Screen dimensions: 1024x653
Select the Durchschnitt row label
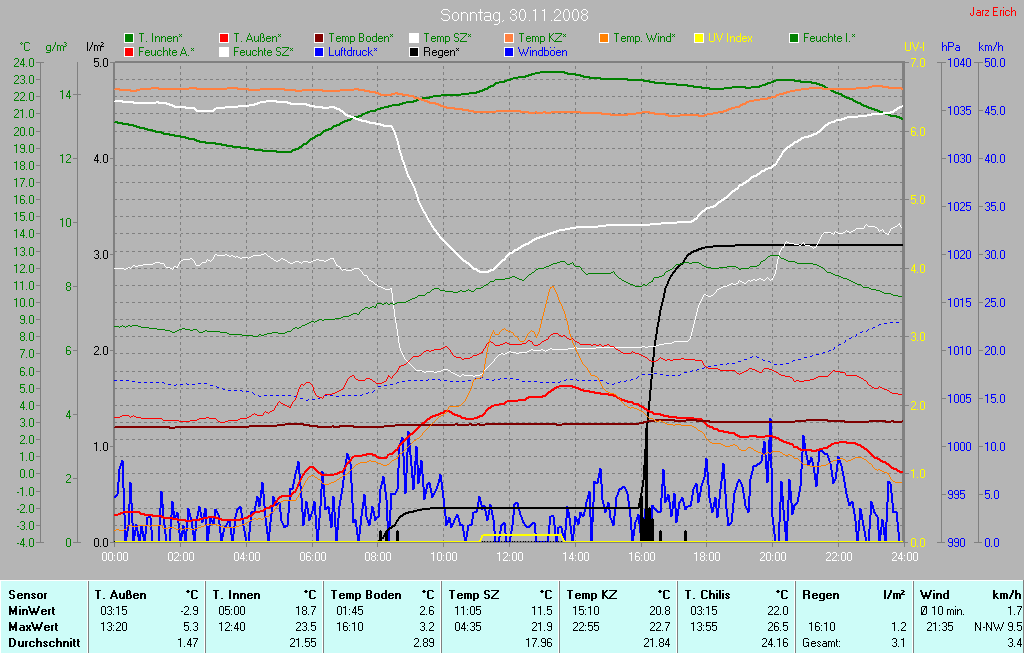44,643
